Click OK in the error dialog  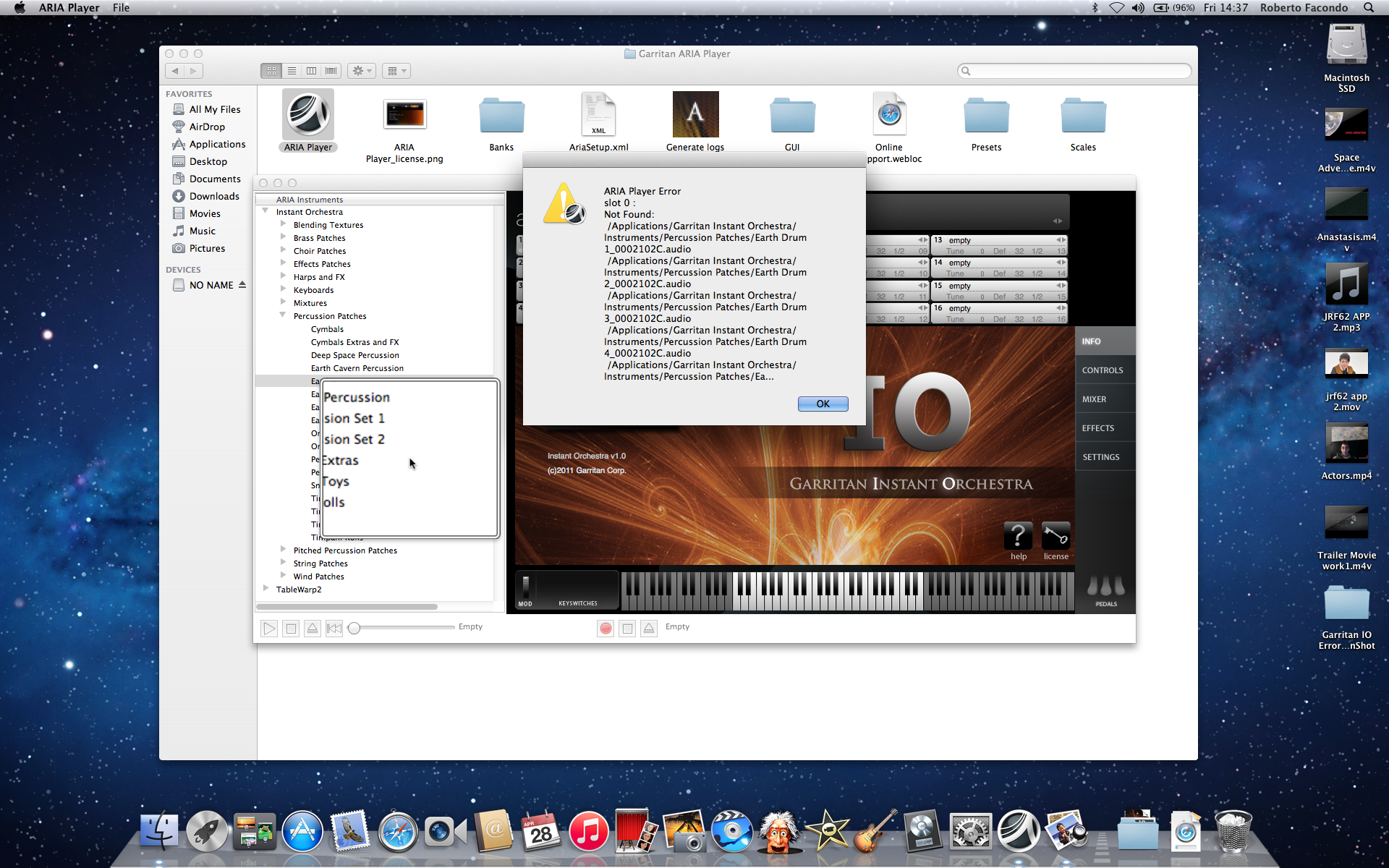point(823,404)
